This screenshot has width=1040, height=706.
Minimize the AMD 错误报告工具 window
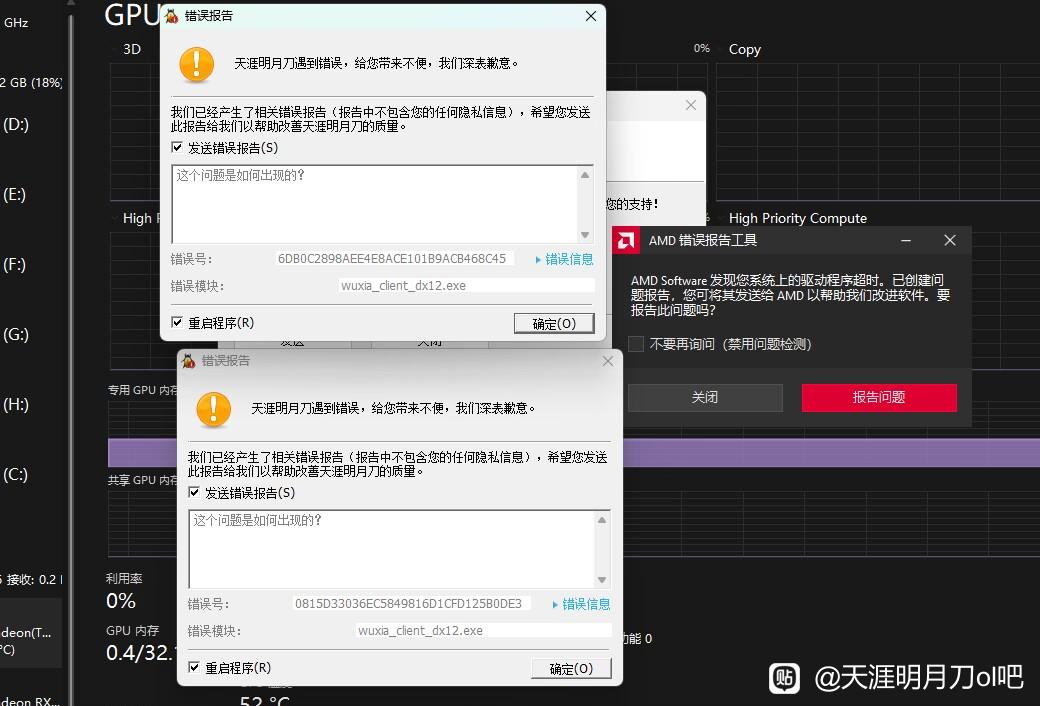coord(906,240)
